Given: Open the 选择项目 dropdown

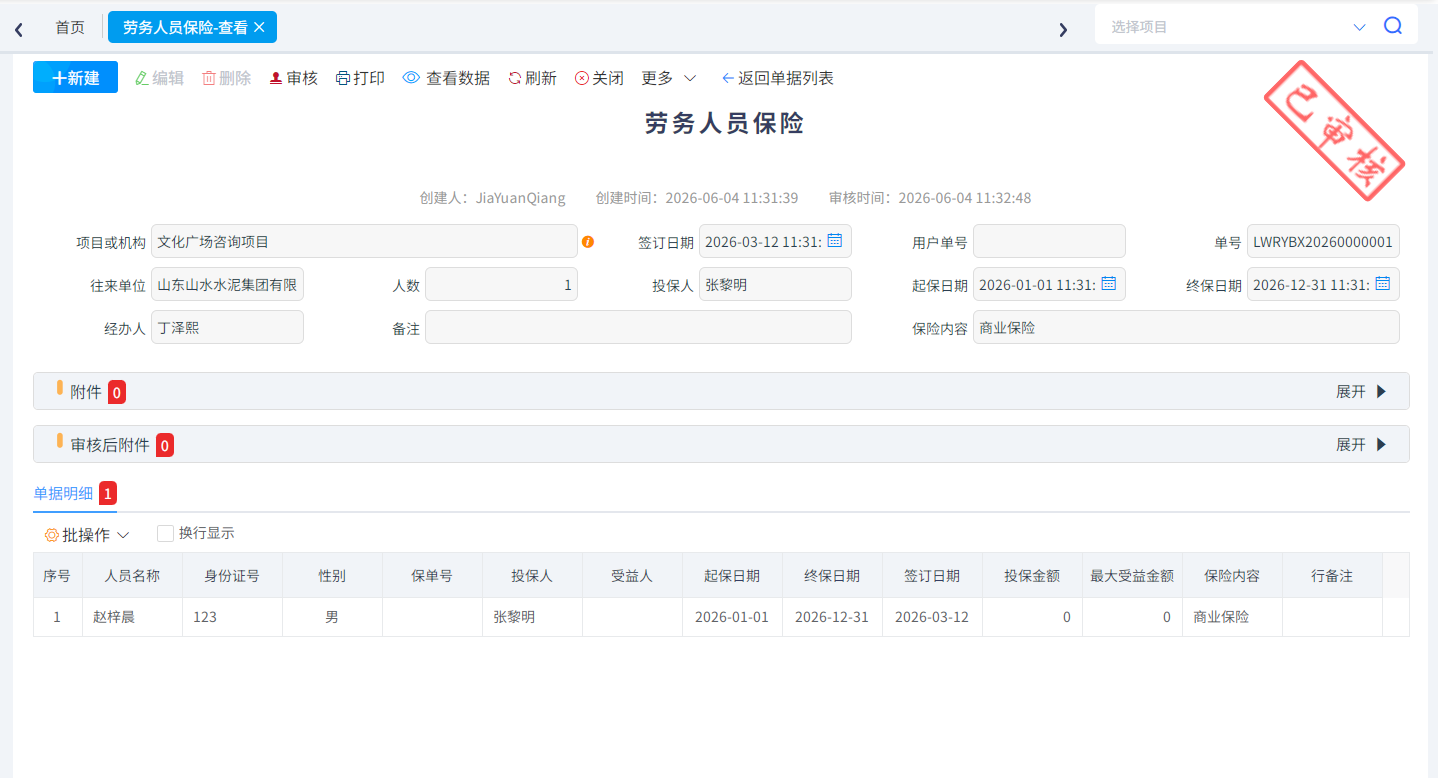Looking at the screenshot, I should click(x=1238, y=27).
